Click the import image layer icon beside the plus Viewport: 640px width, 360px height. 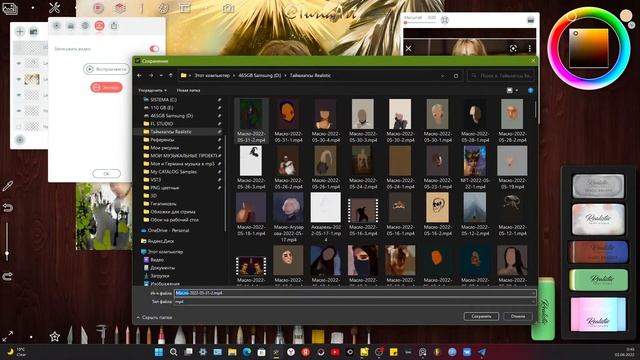pos(33,31)
